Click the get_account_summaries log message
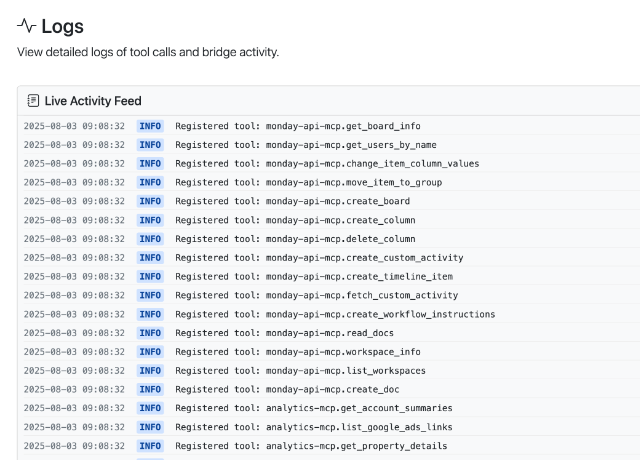 [314, 408]
